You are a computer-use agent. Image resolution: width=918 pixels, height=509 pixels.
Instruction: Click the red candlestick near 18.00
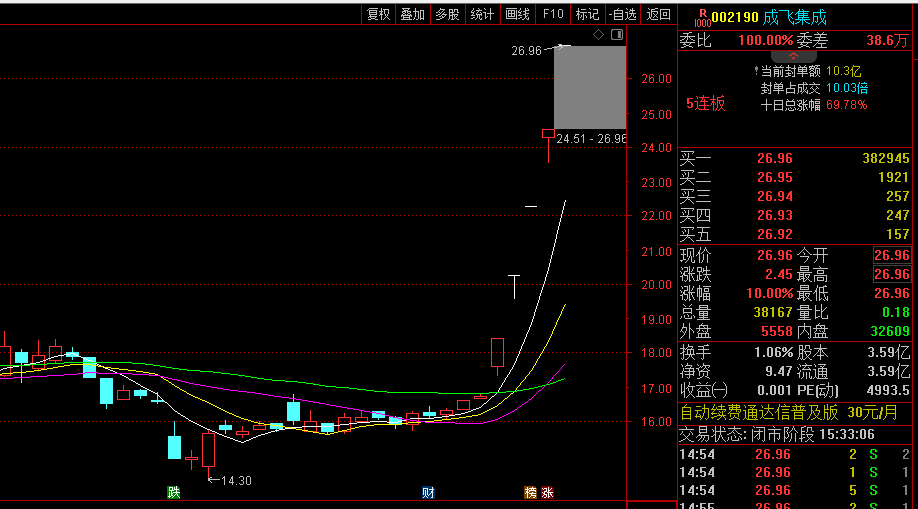[497, 356]
